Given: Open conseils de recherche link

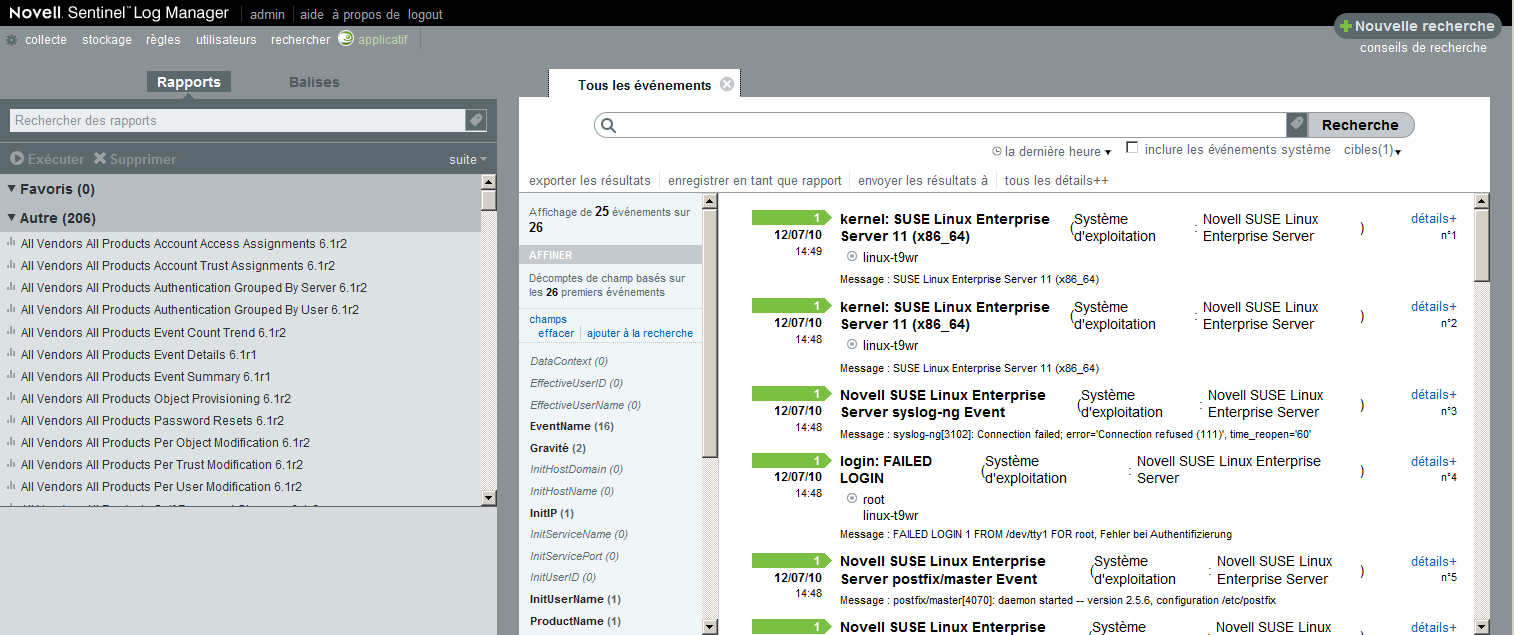Looking at the screenshot, I should pos(1423,48).
